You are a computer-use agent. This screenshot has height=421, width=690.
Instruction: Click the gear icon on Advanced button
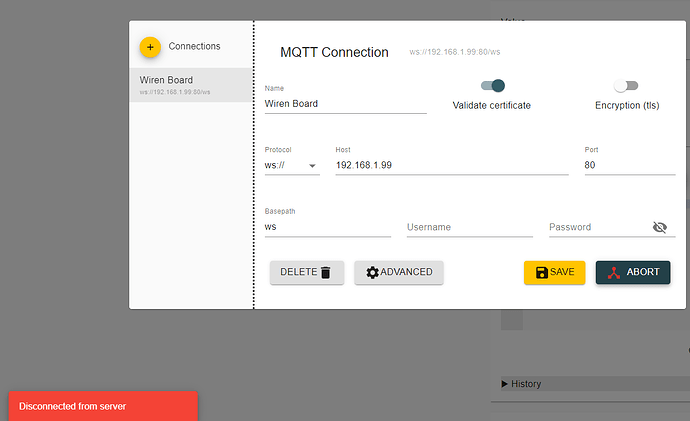point(372,272)
